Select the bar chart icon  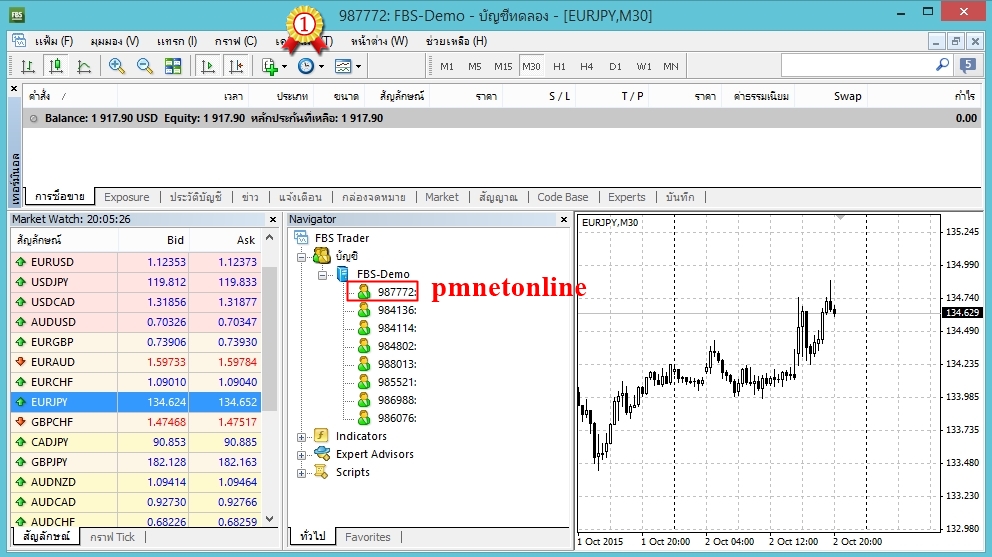(x=28, y=66)
